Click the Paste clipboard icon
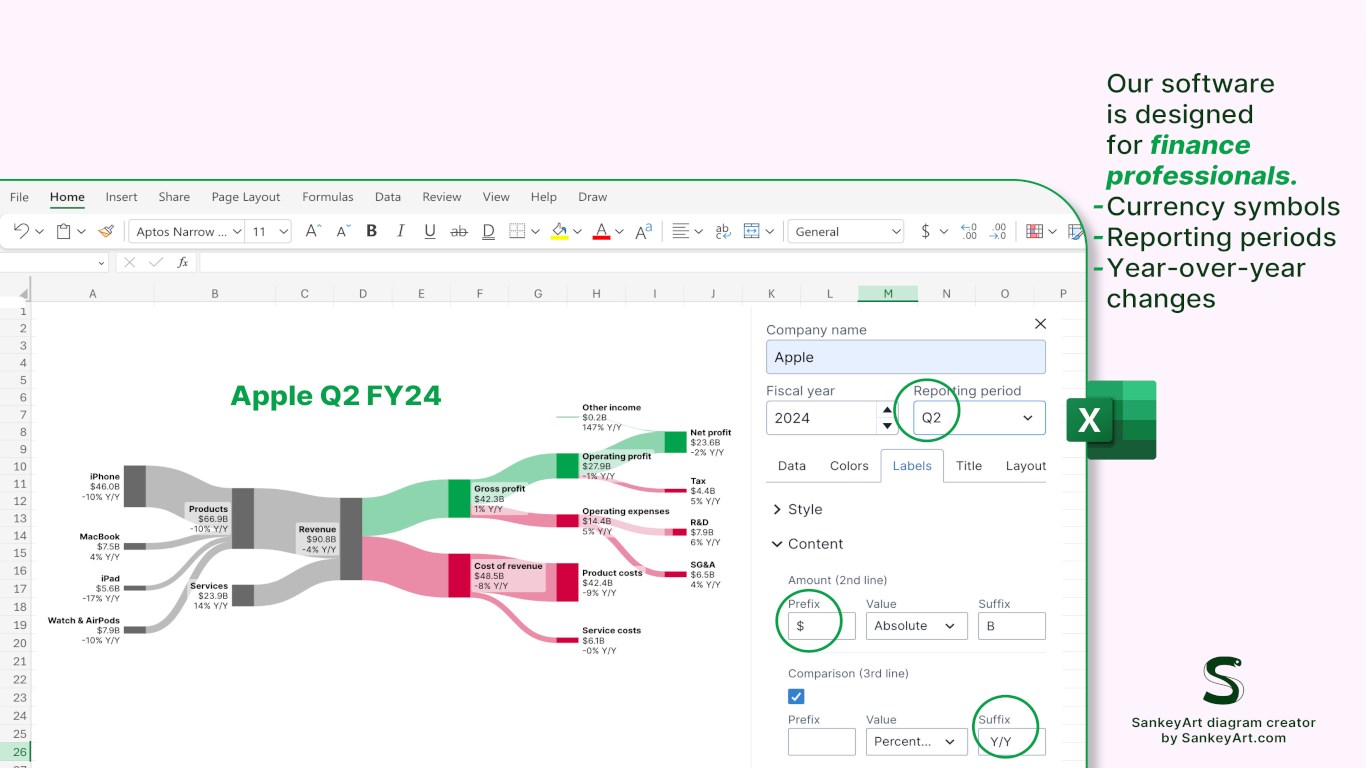This screenshot has width=1366, height=768. point(63,231)
